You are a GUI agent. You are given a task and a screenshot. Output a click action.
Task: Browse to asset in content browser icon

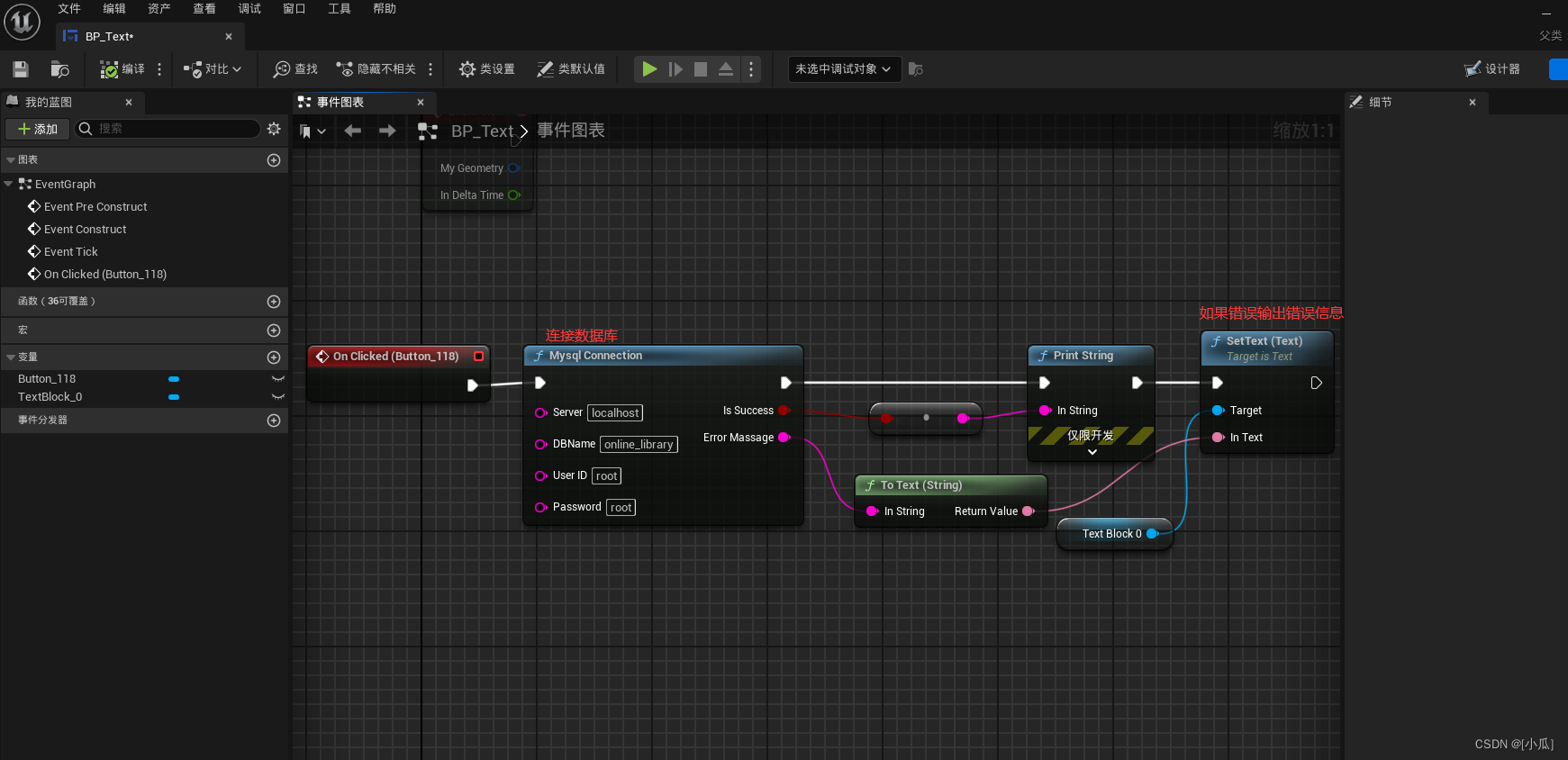click(59, 69)
